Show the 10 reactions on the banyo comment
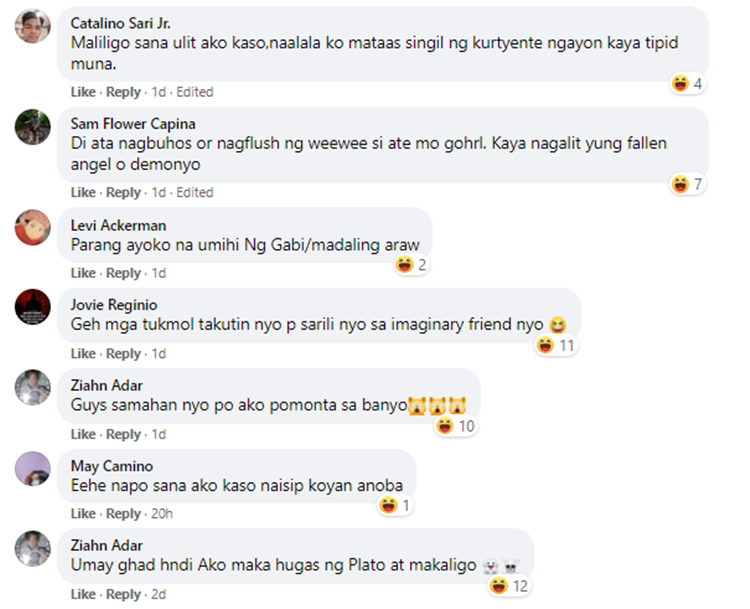Viewport: 750px width, 609px height. [x=456, y=426]
